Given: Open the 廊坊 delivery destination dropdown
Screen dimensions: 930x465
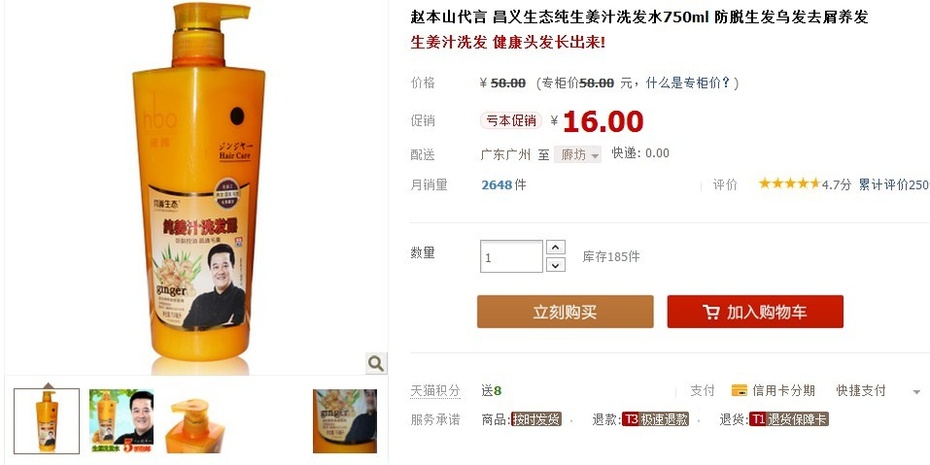Looking at the screenshot, I should click(578, 154).
